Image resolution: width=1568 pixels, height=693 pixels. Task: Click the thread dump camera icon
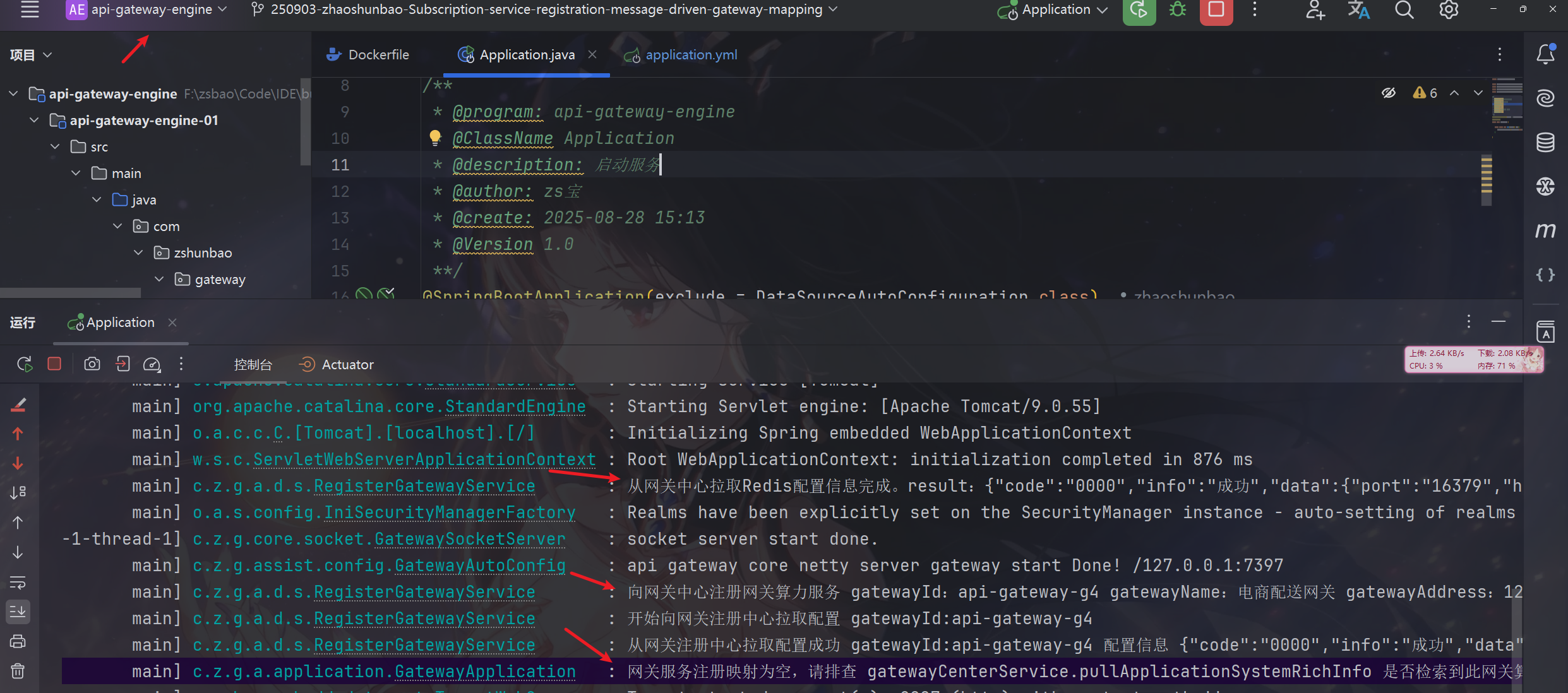pyautogui.click(x=92, y=364)
